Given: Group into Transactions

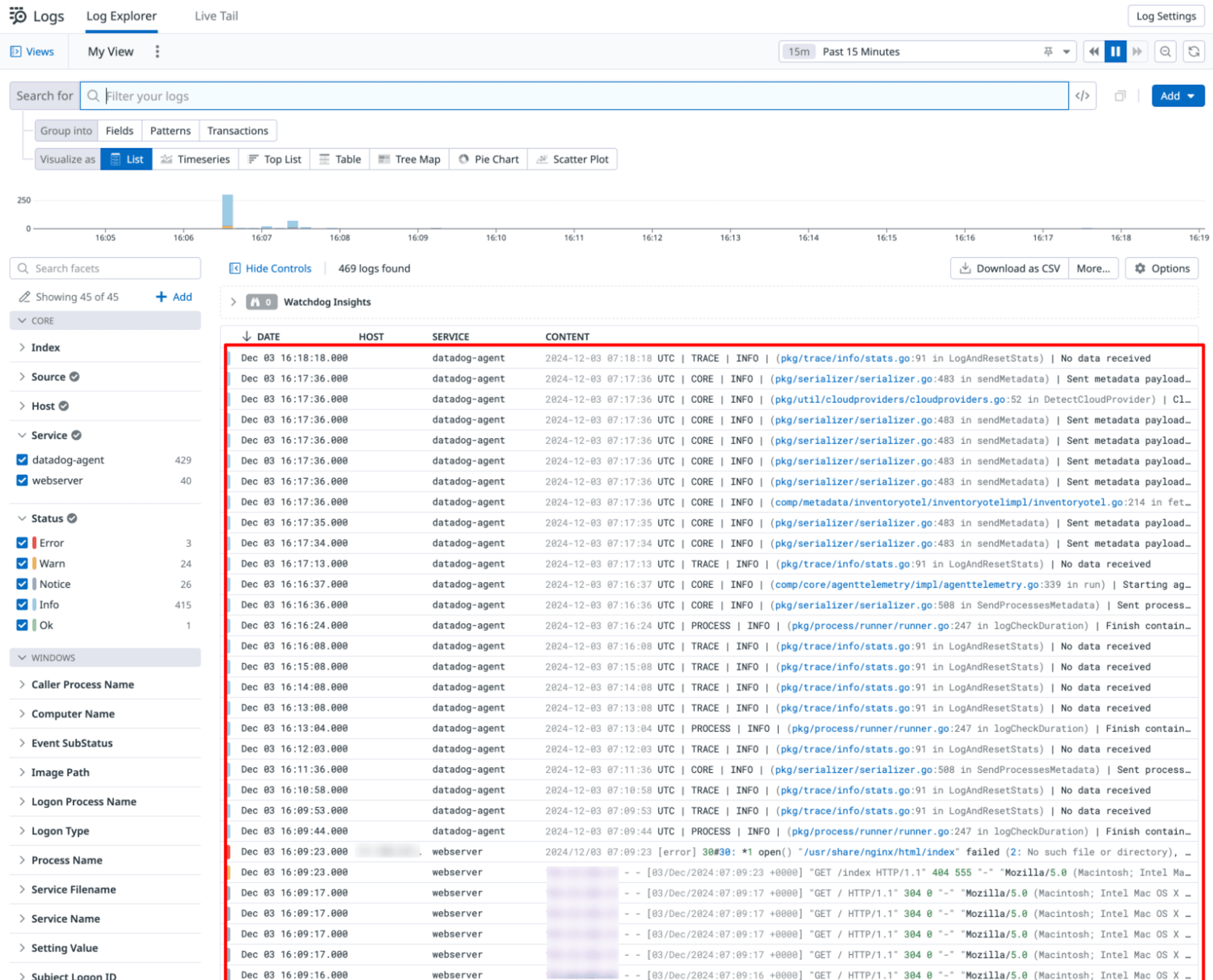Looking at the screenshot, I should (x=238, y=130).
